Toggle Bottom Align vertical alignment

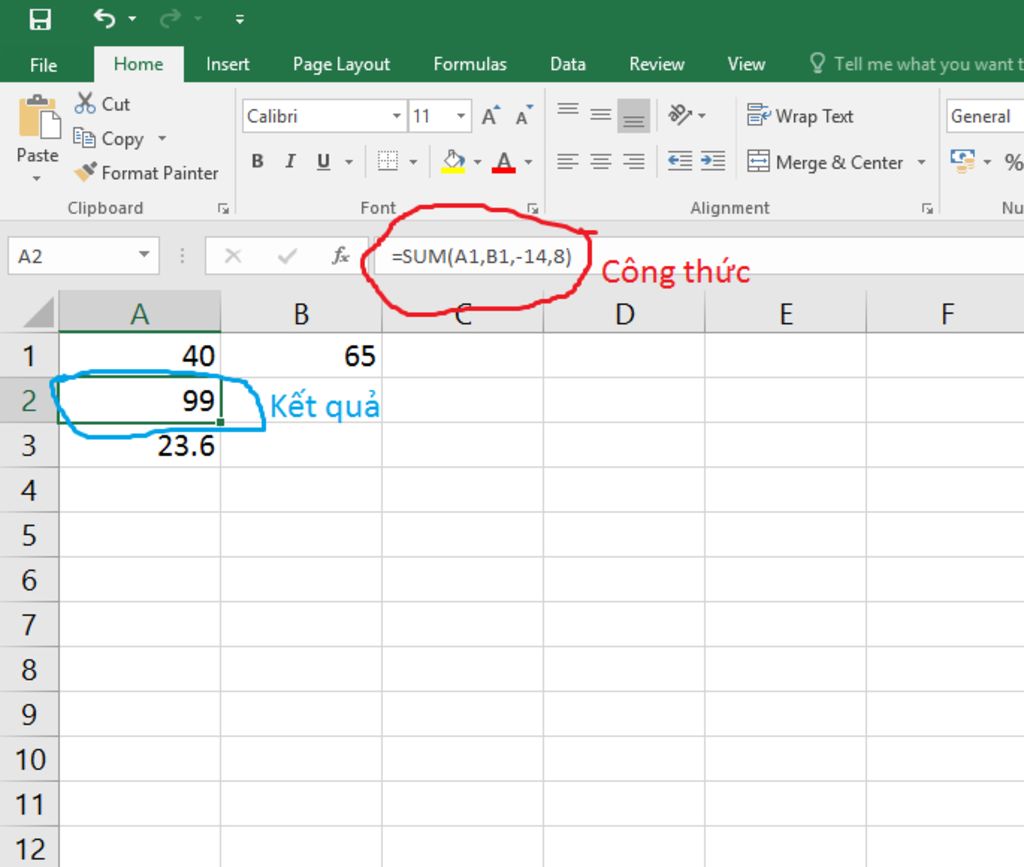pyautogui.click(x=633, y=116)
